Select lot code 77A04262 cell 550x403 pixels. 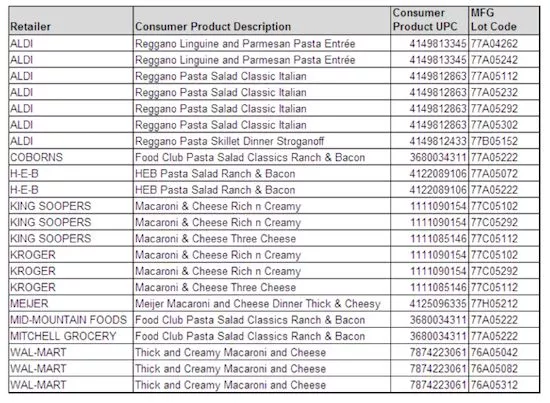coord(504,43)
